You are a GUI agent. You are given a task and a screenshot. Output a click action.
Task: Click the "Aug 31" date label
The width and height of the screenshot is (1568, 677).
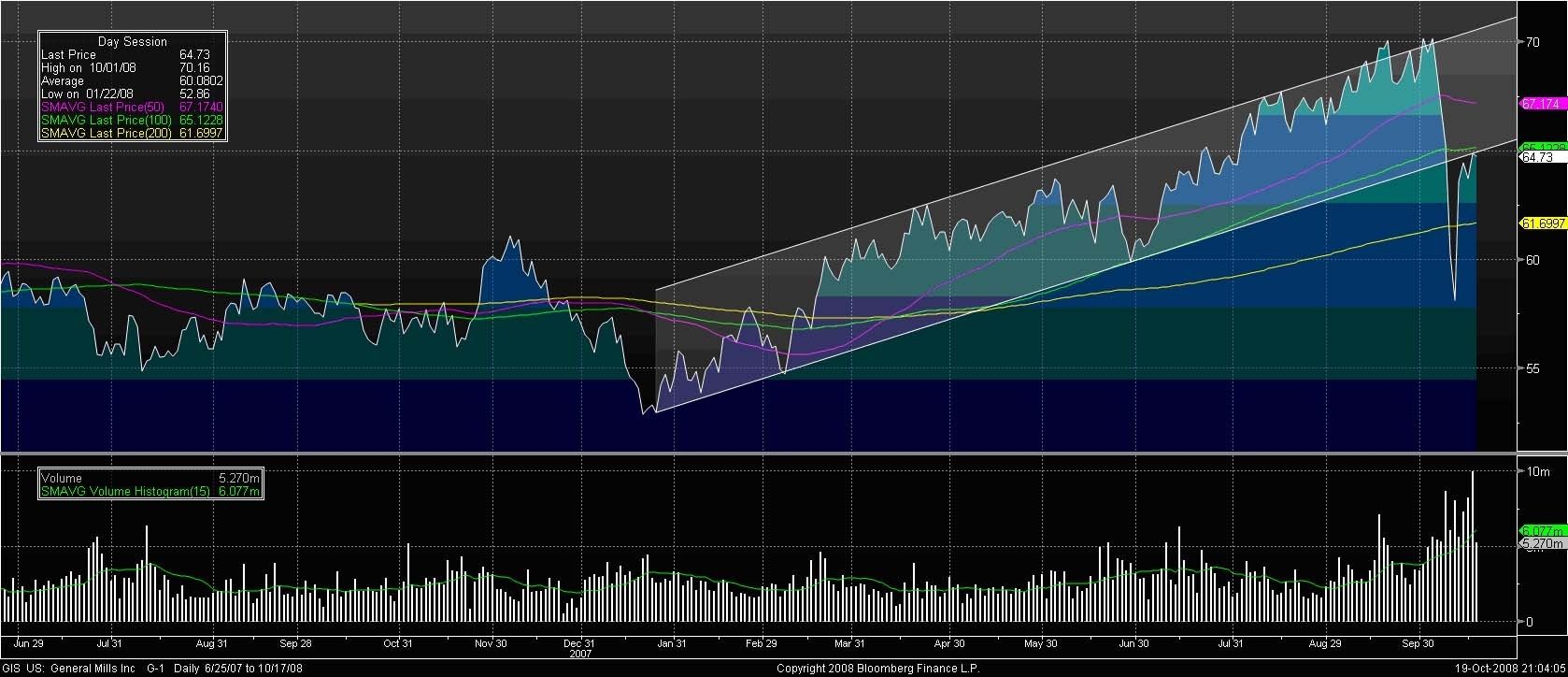coord(212,644)
